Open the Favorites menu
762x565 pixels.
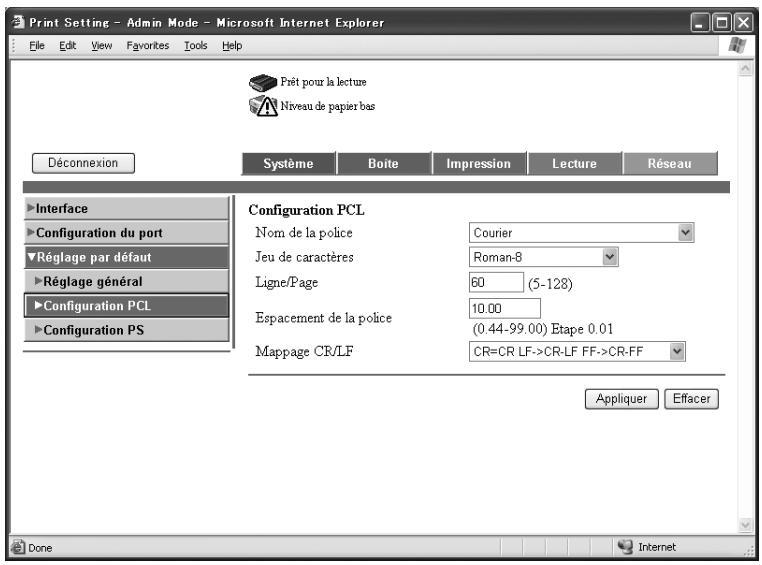point(148,46)
